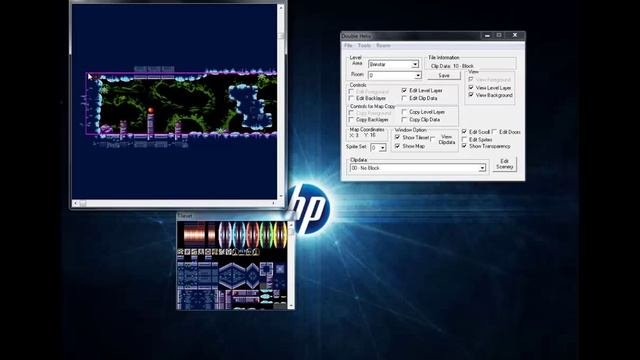Uncheck Show Tileset option
This screenshot has width=640, height=360.
click(398, 138)
